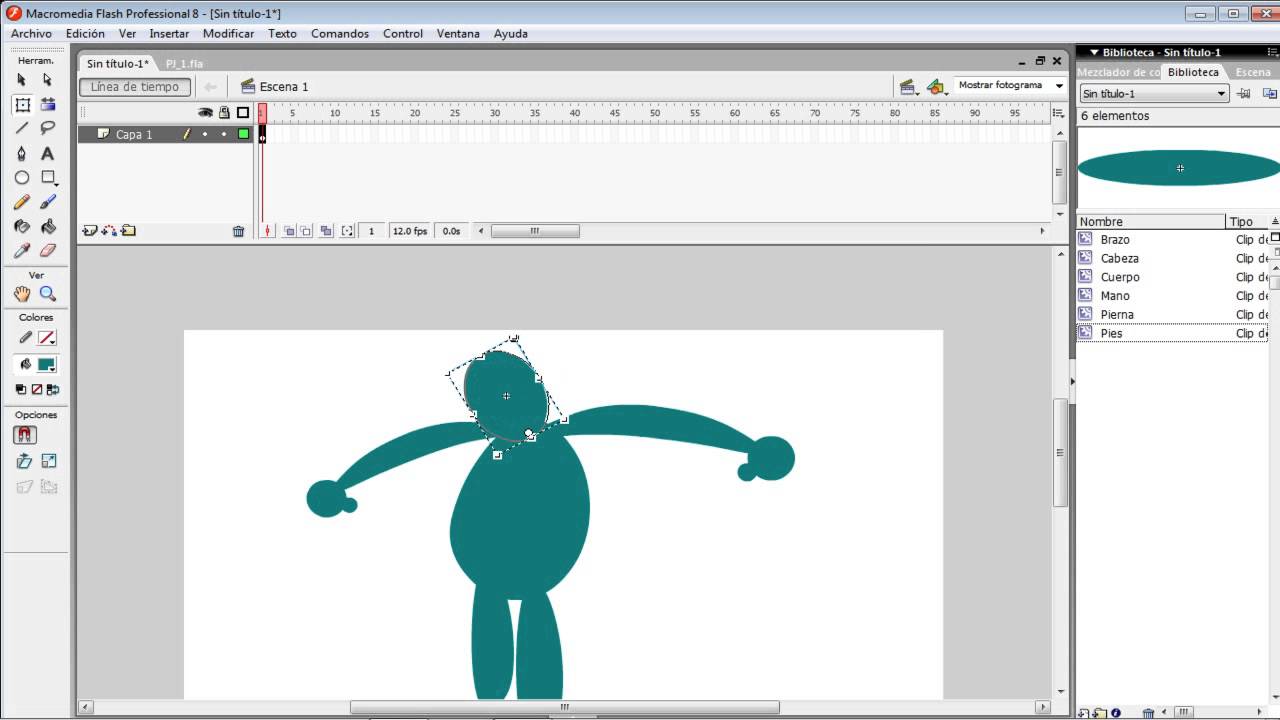Insert a layer folder
1280x720 pixels.
coord(128,231)
